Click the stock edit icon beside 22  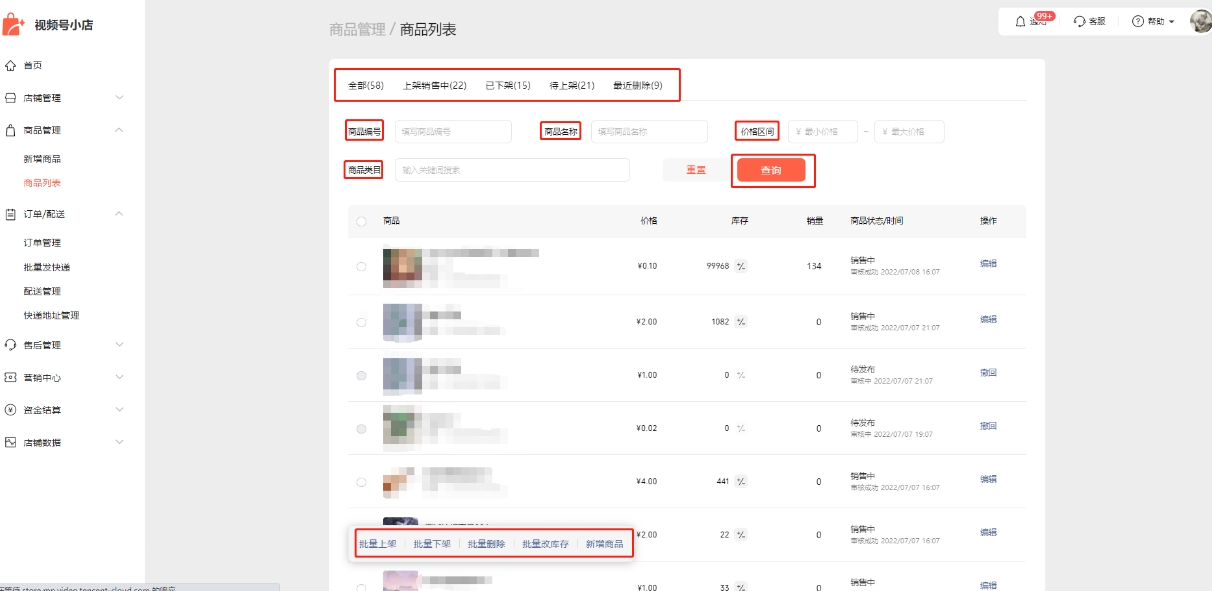741,535
